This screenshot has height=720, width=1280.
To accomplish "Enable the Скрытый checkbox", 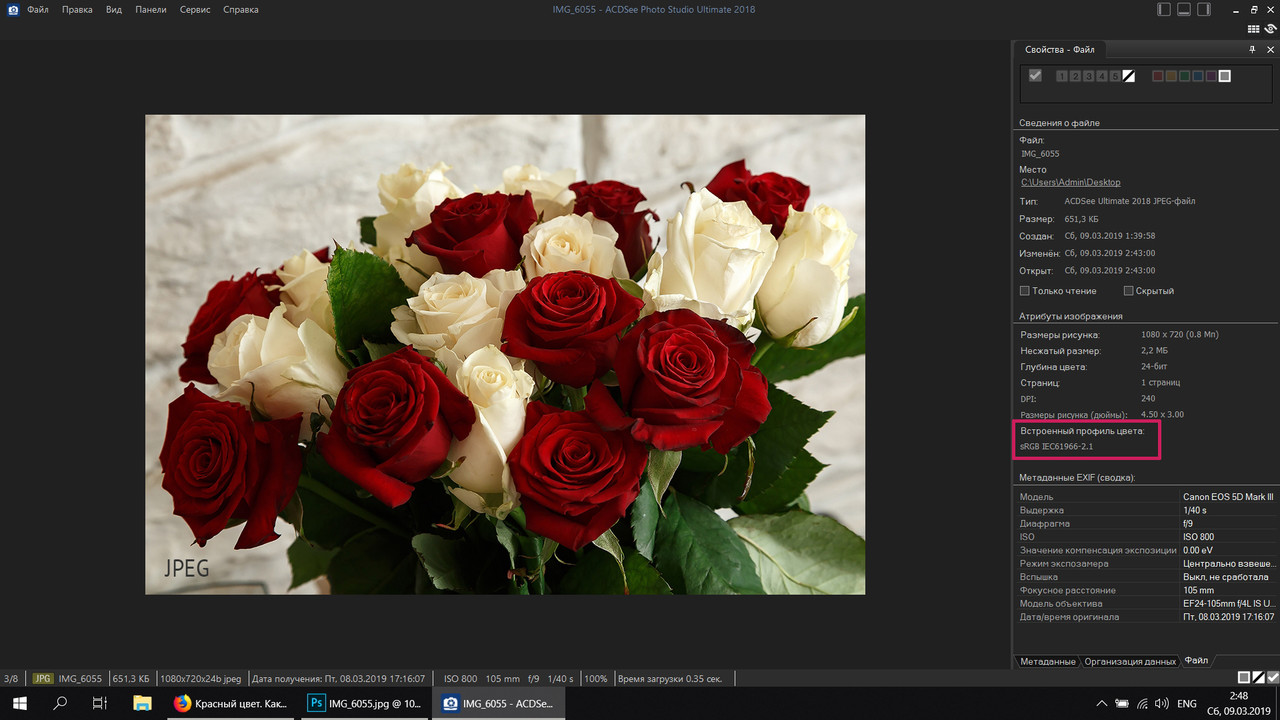I will point(1129,291).
